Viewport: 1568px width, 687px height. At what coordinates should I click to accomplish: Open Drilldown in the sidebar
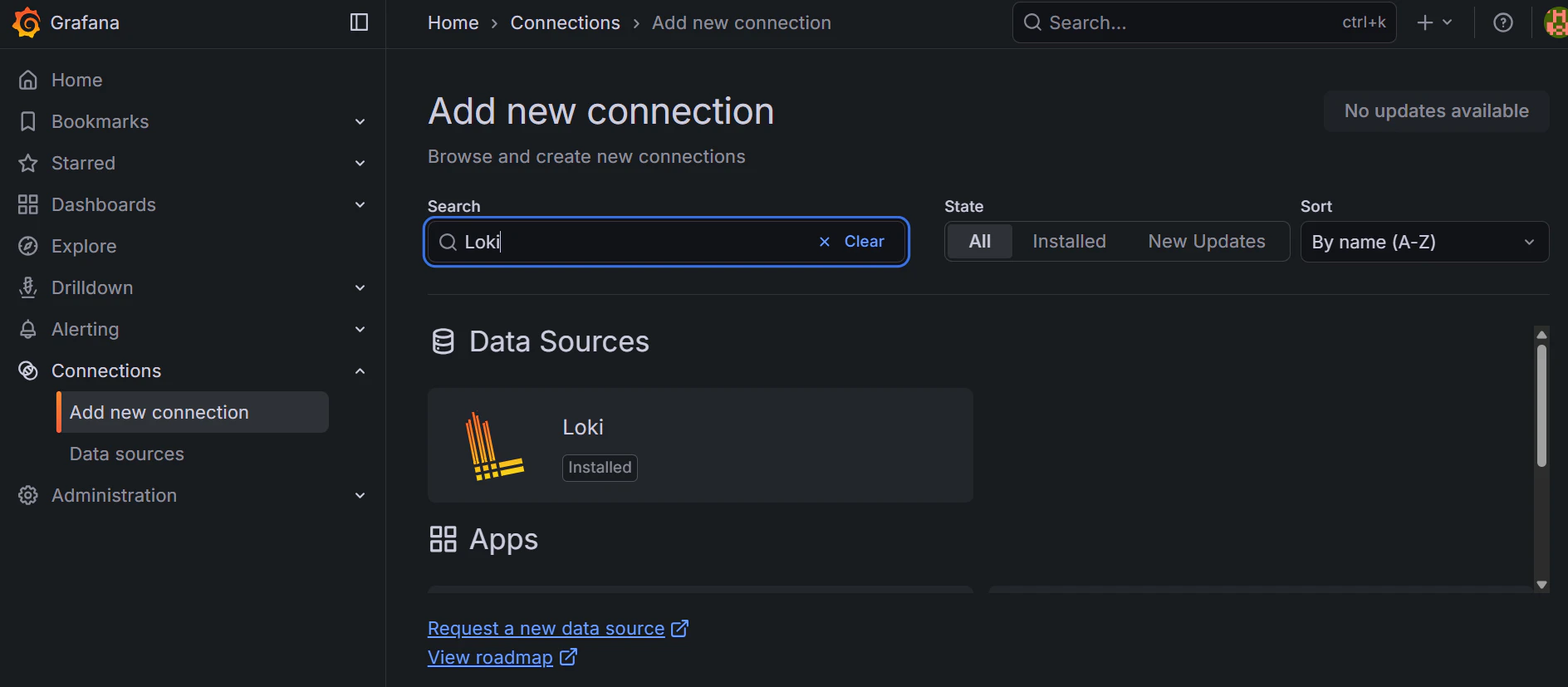tap(92, 287)
